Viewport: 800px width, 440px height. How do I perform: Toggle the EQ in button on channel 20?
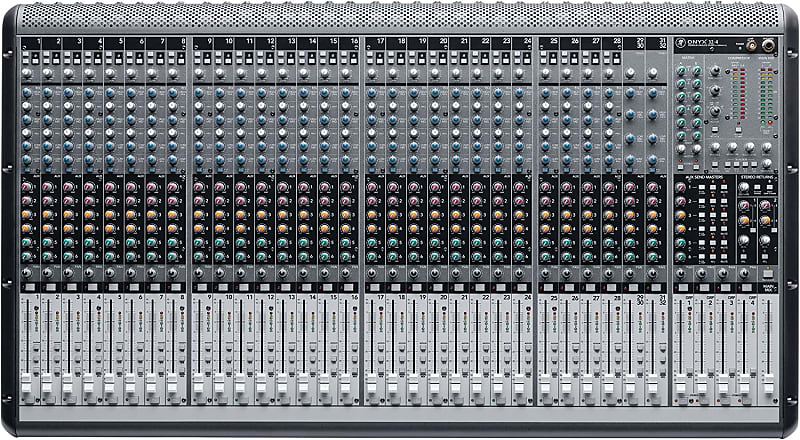coord(435,170)
